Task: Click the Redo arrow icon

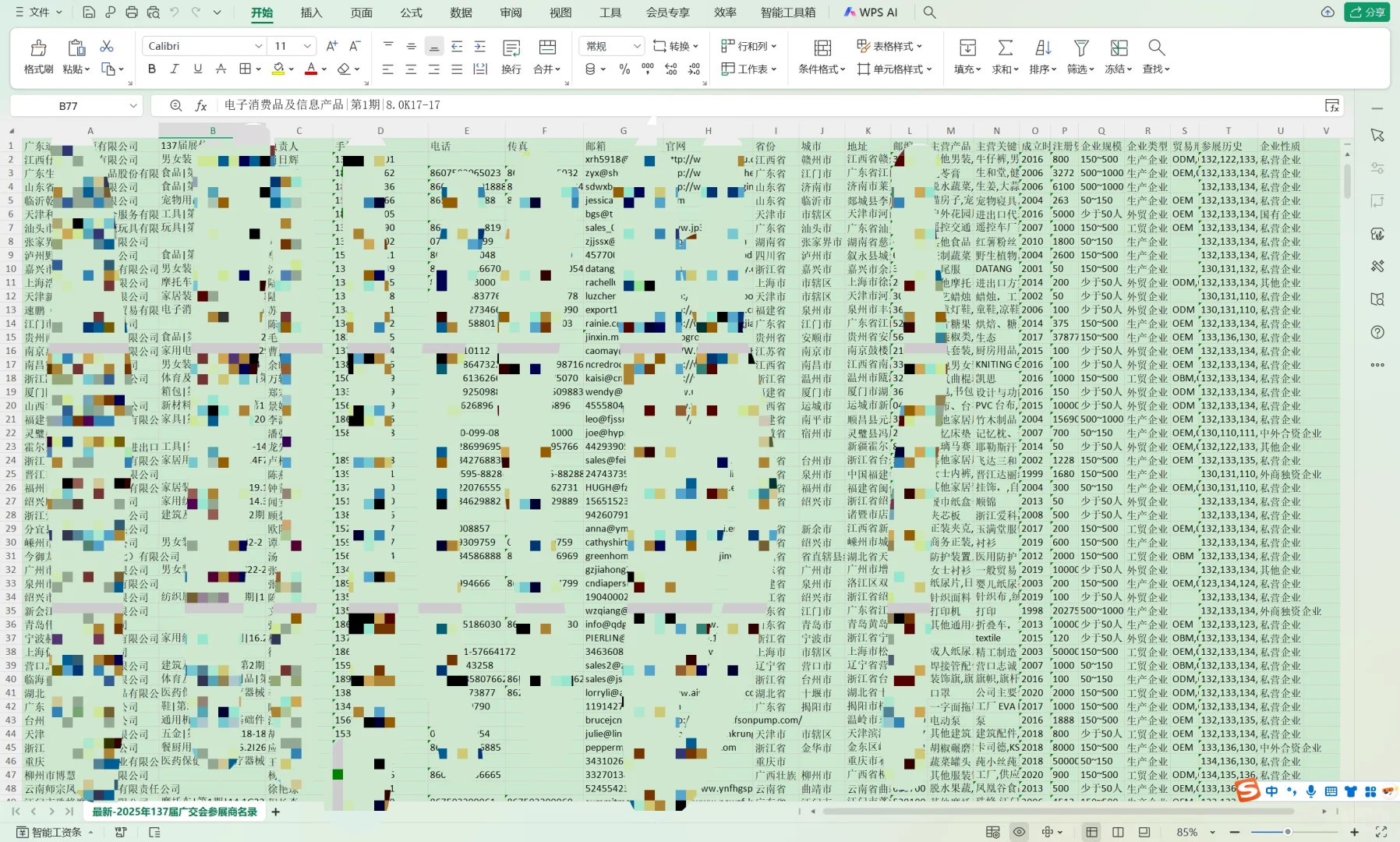Action: click(x=196, y=12)
